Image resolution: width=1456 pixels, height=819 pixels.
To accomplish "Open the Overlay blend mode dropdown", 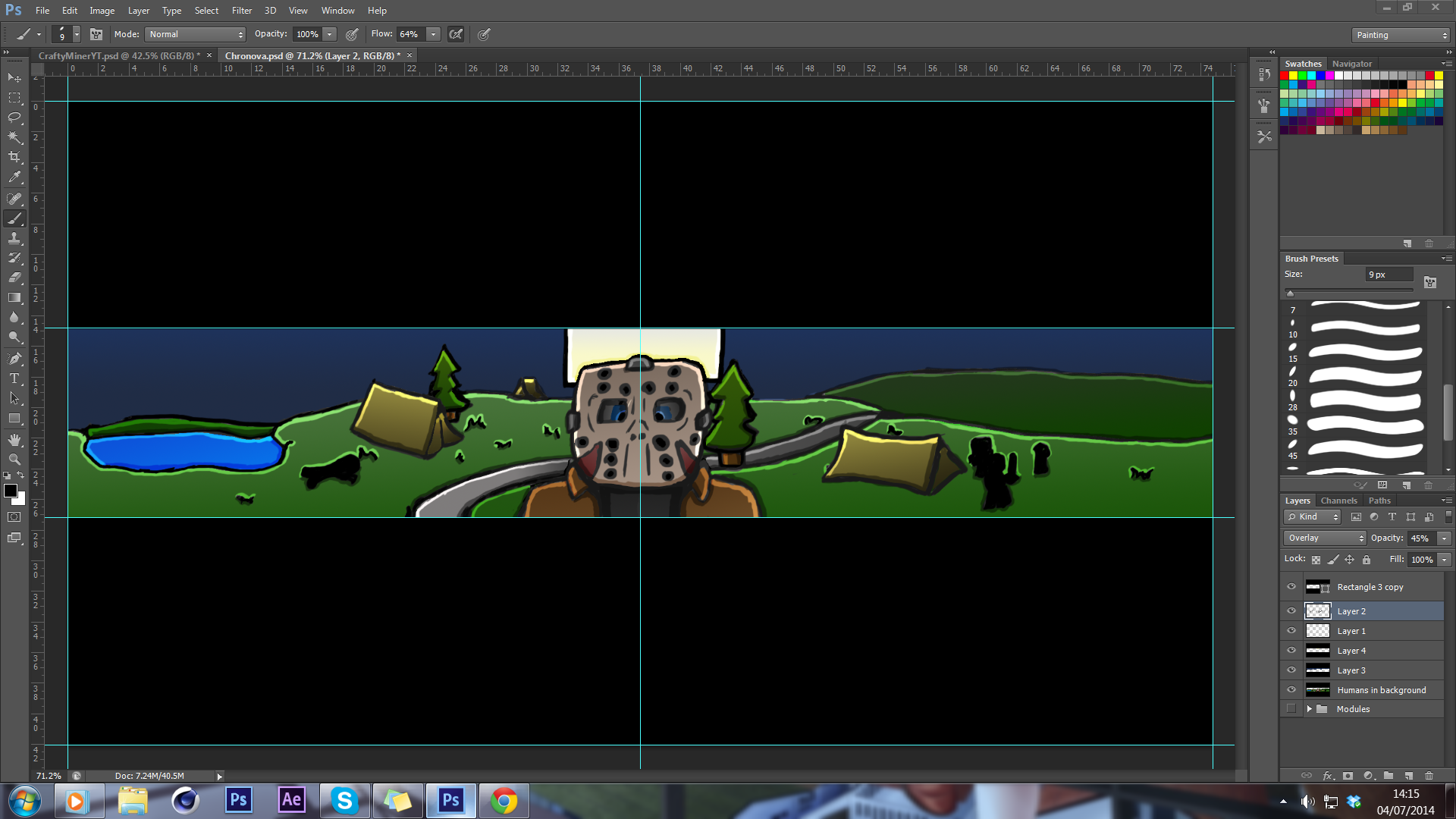I will tap(1324, 538).
